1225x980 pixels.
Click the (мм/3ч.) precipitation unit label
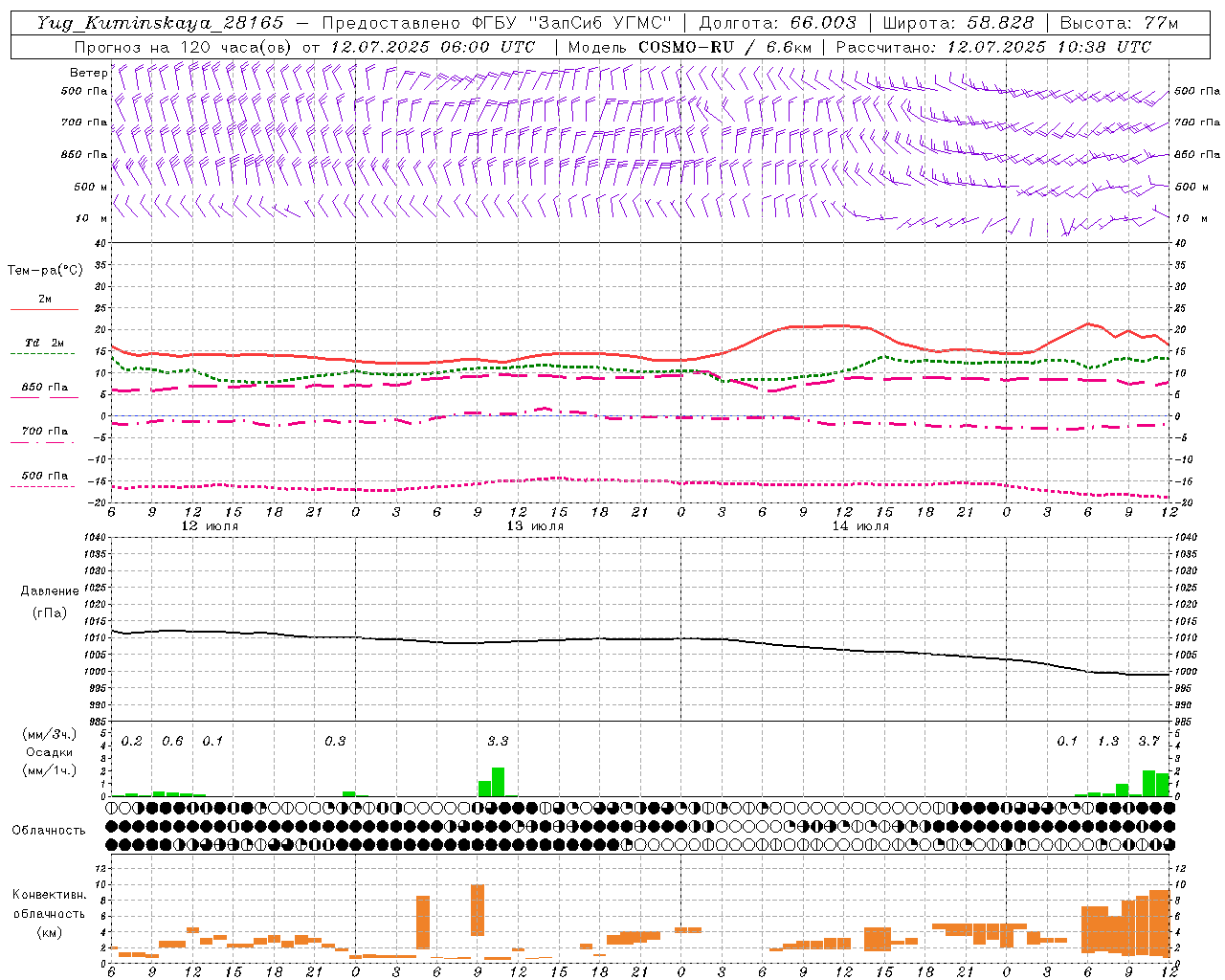[50, 735]
